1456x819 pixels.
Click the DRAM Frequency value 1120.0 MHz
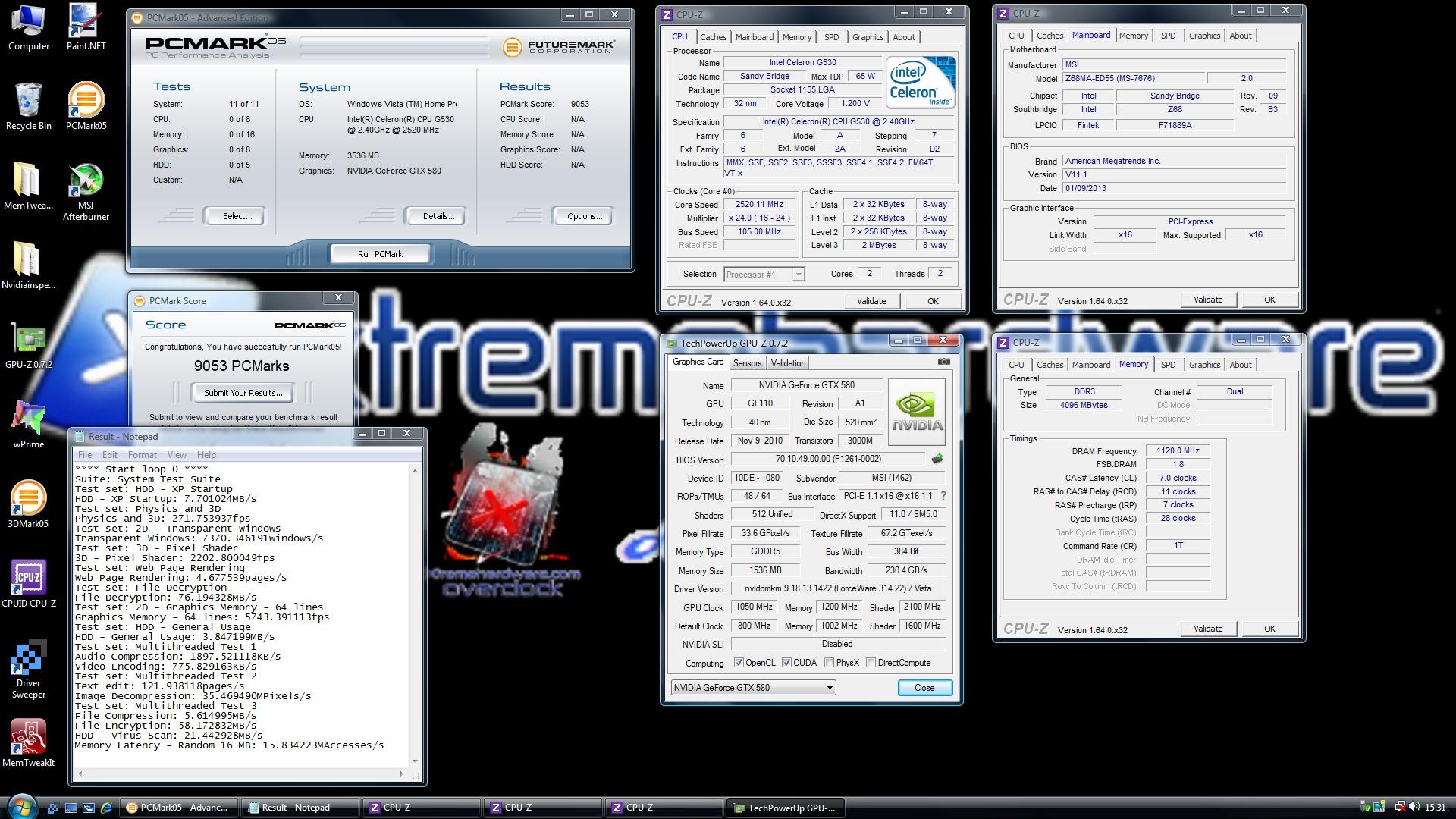[x=1178, y=450]
